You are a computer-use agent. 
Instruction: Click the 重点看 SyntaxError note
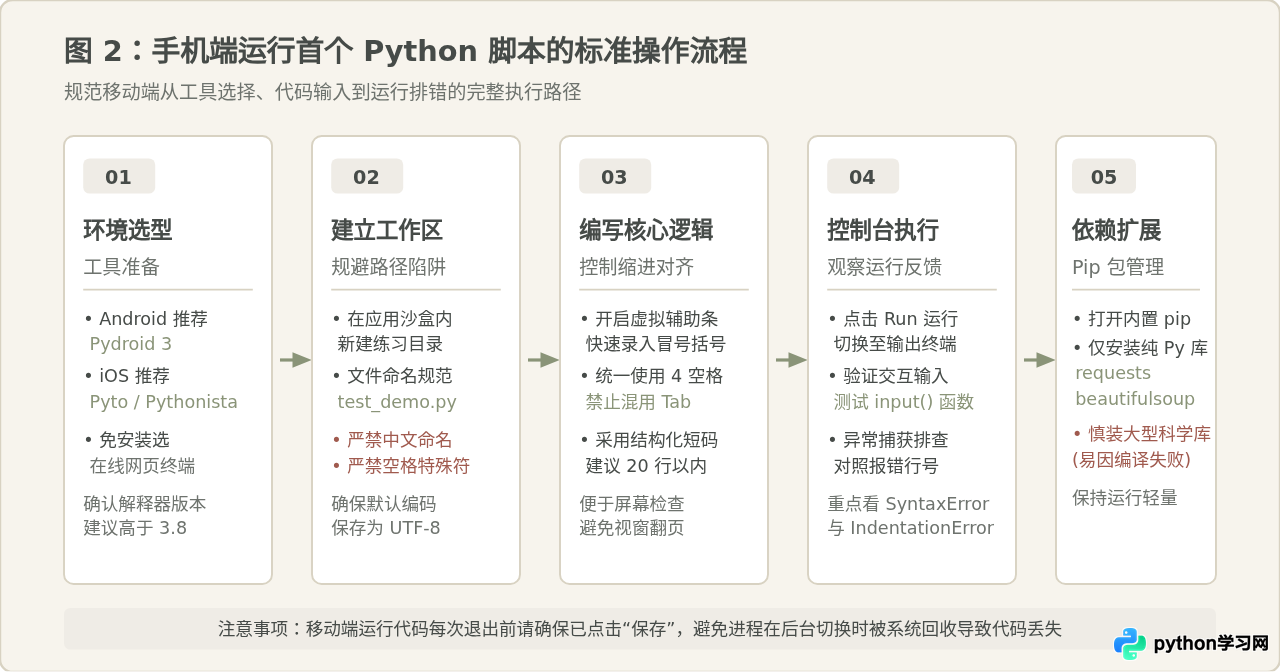(x=909, y=504)
